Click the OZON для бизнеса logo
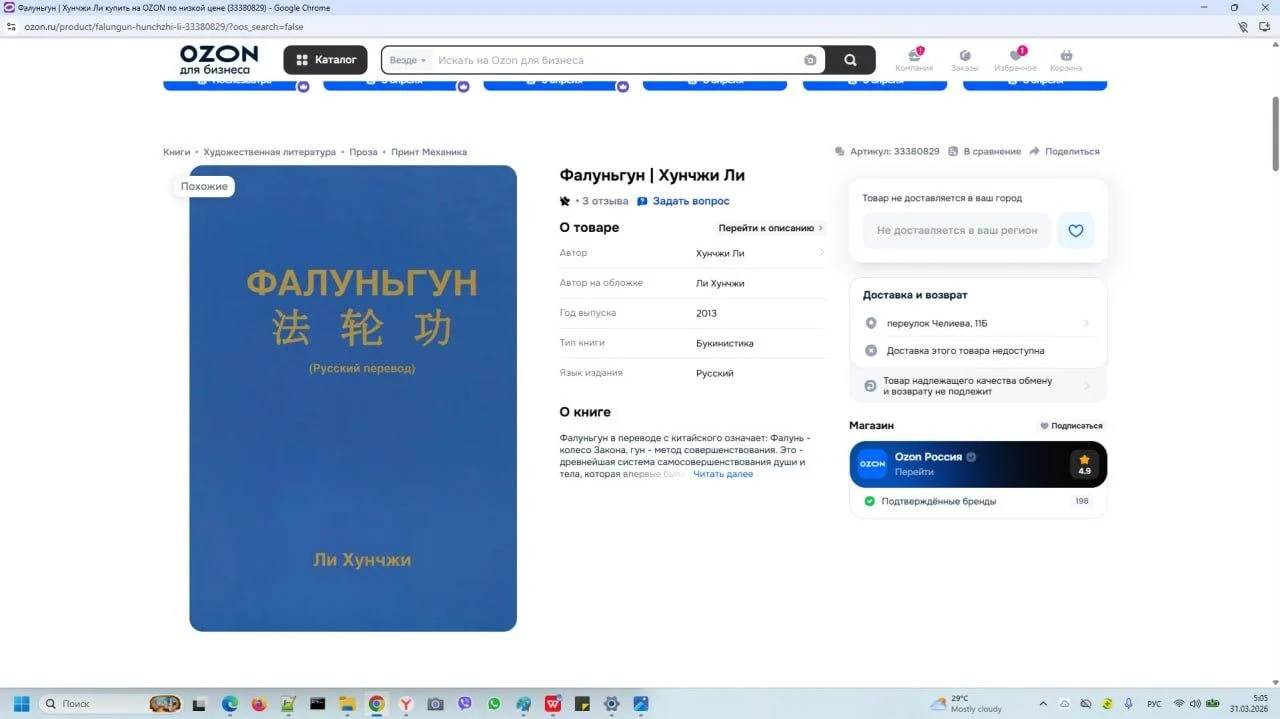 click(x=219, y=60)
